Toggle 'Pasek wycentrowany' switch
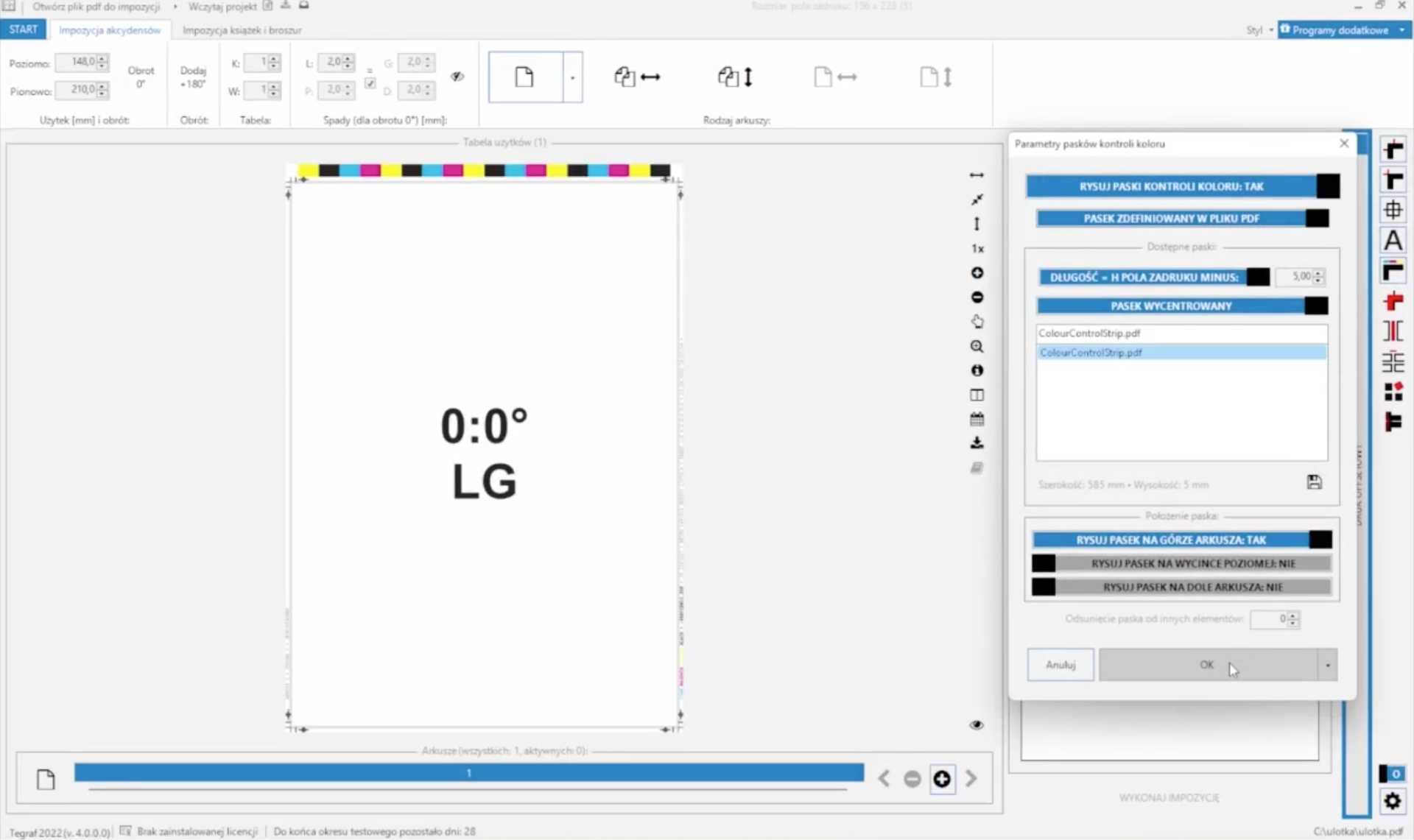The height and width of the screenshot is (840, 1414). (x=1182, y=306)
